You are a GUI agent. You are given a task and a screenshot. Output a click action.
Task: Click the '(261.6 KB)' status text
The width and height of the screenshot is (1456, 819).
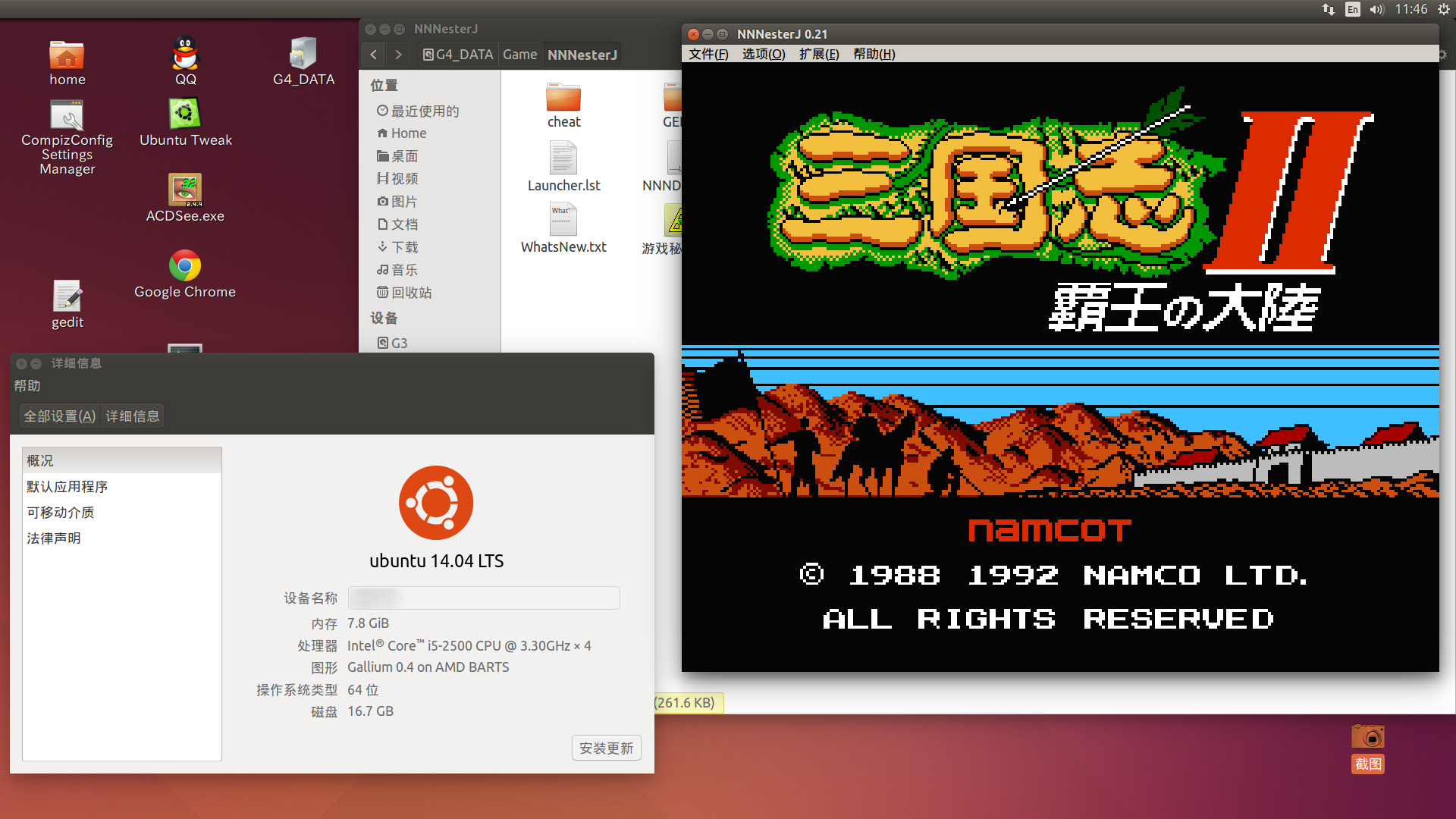(x=685, y=702)
